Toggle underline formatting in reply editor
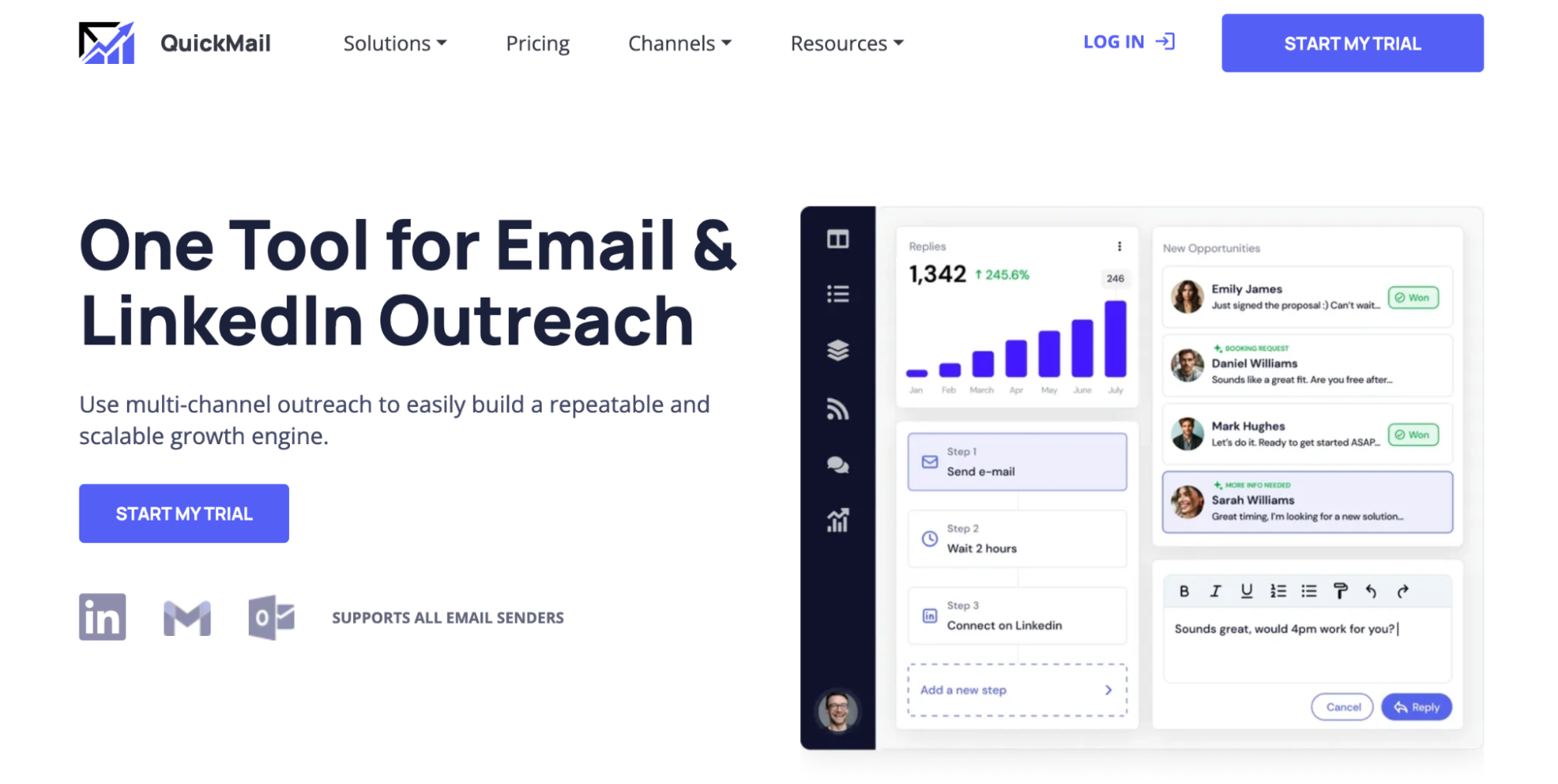1558x784 pixels. pyautogui.click(x=1245, y=591)
